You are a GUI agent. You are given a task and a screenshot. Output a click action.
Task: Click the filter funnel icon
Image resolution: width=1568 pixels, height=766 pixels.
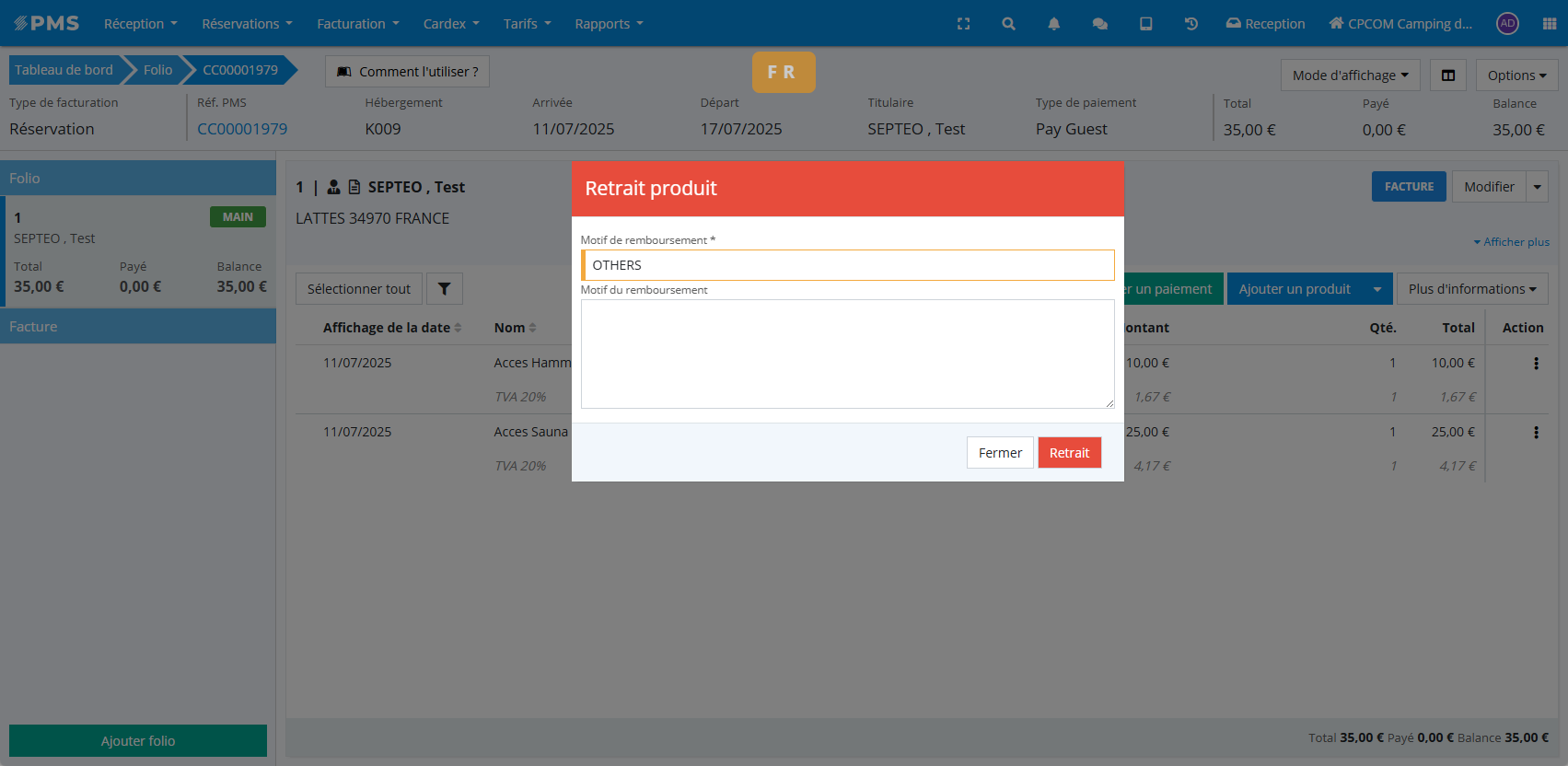click(x=444, y=289)
